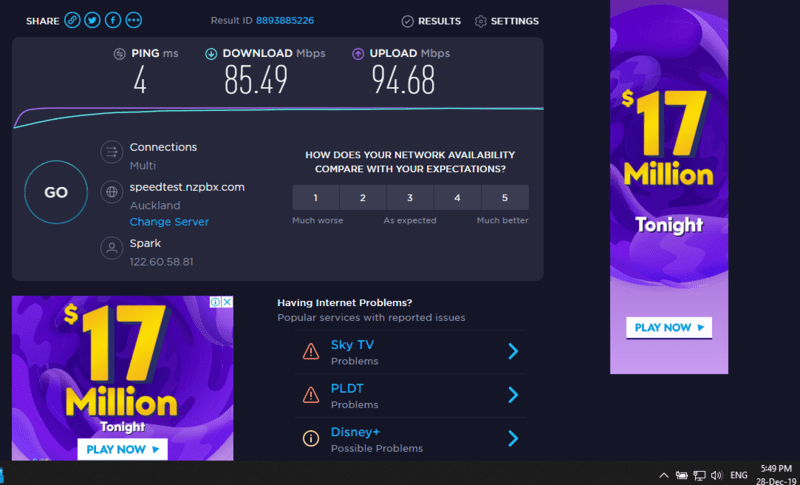
Task: Rate network availability as 3
Action: point(410,197)
